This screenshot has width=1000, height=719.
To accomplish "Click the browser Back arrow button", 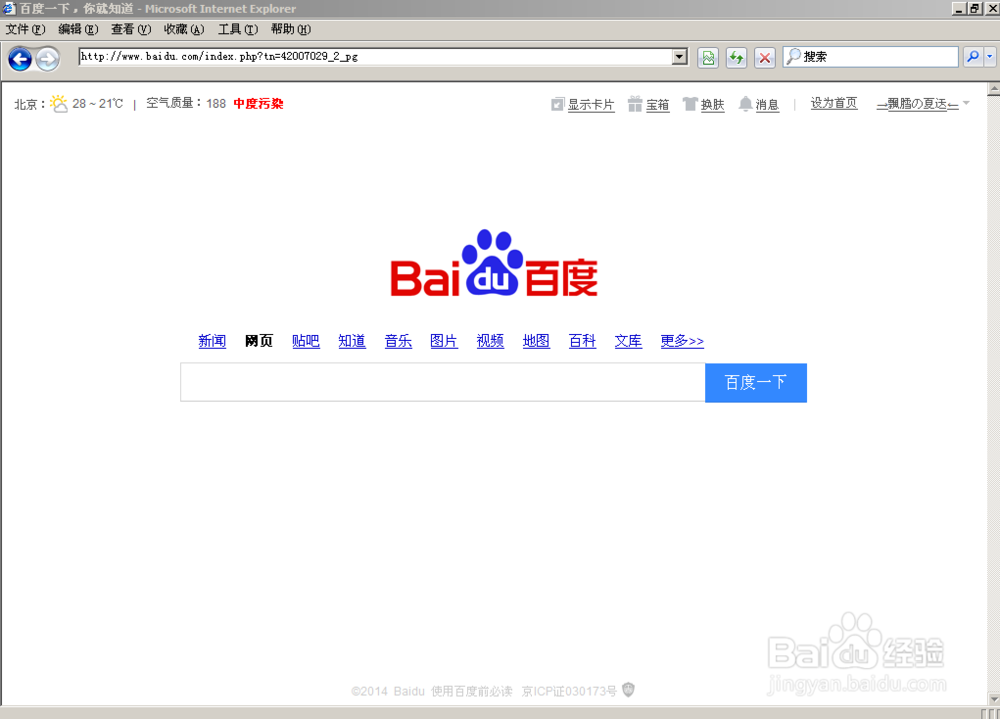I will [20, 59].
